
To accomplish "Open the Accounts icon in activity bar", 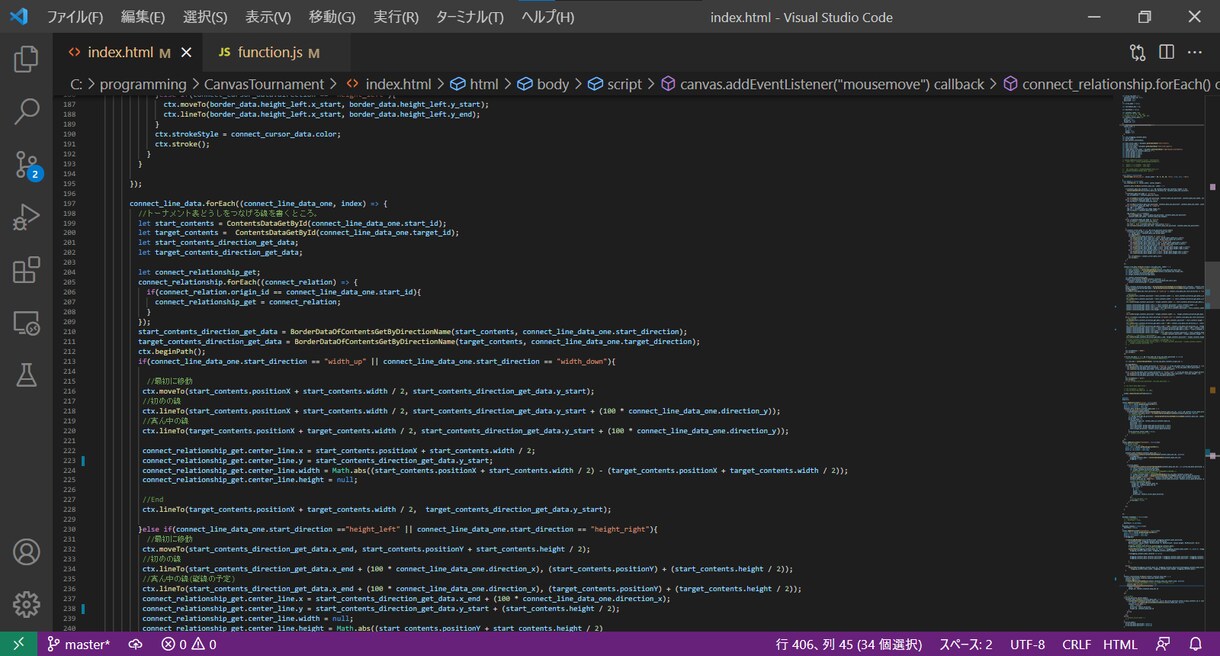I will 26,552.
